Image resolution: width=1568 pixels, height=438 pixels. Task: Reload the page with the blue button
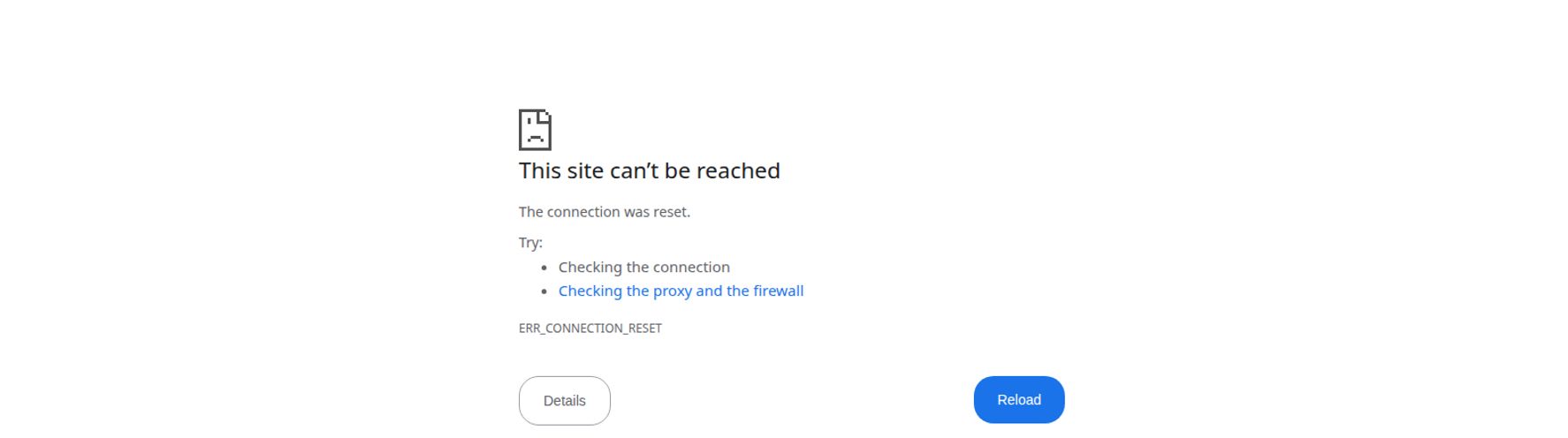point(1019,400)
